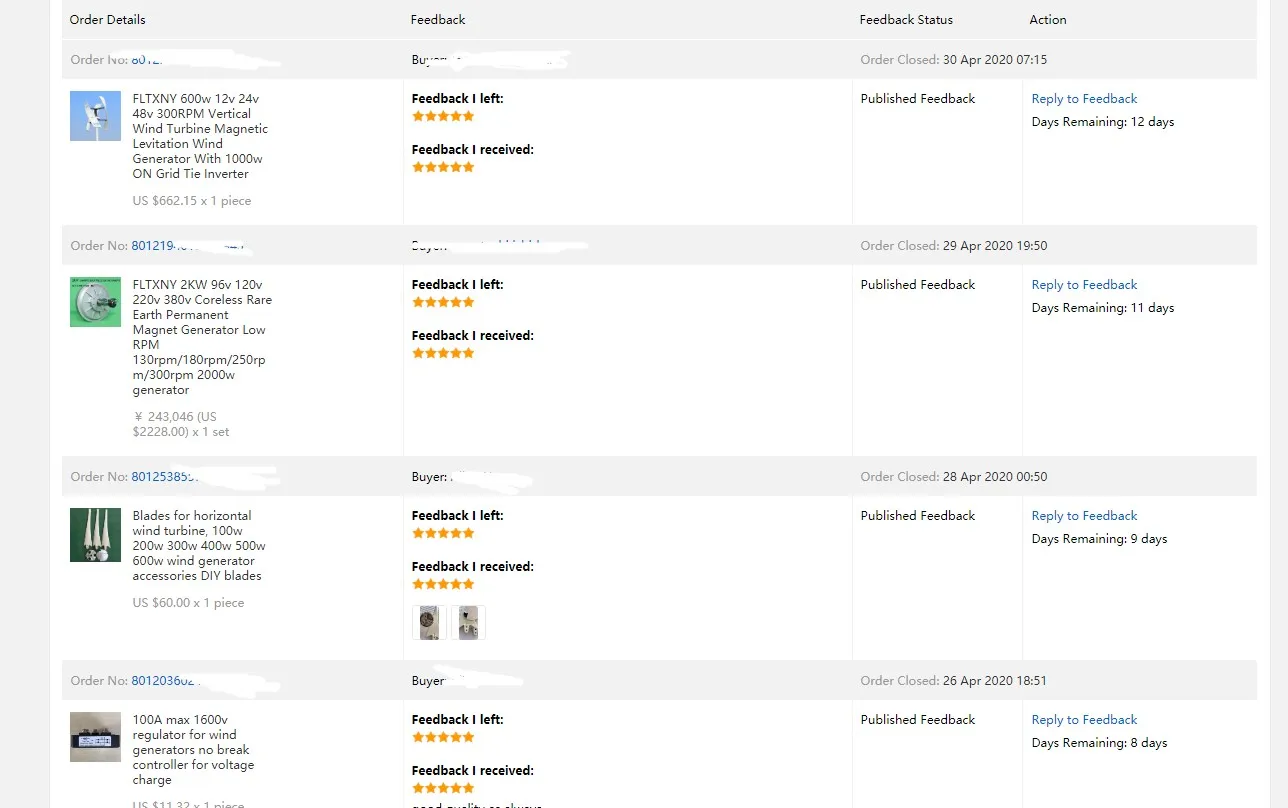Reply to Feedback with 9 days remaining
Image resolution: width=1288 pixels, height=808 pixels.
click(x=1084, y=516)
